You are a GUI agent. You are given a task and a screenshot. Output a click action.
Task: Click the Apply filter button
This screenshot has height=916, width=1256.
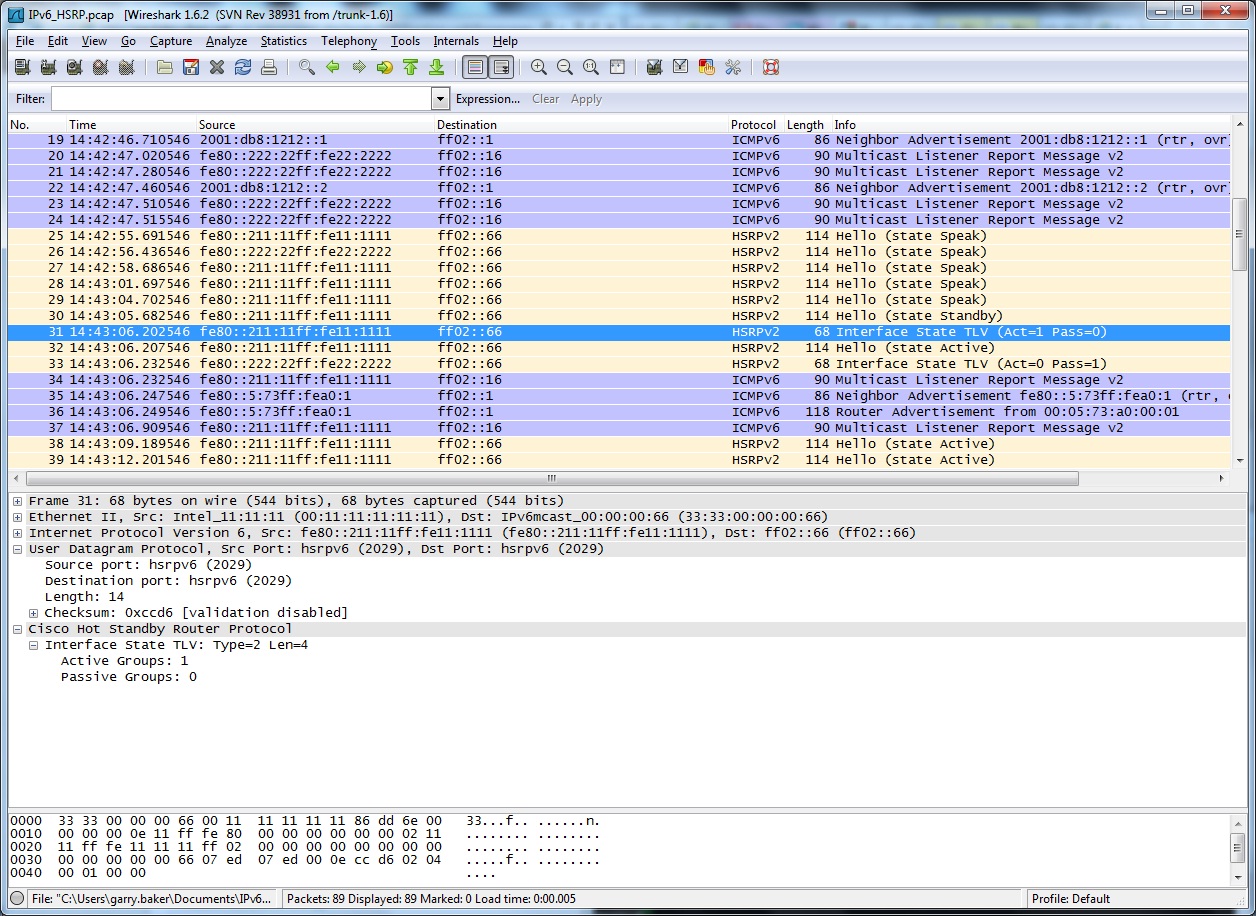[x=586, y=99]
